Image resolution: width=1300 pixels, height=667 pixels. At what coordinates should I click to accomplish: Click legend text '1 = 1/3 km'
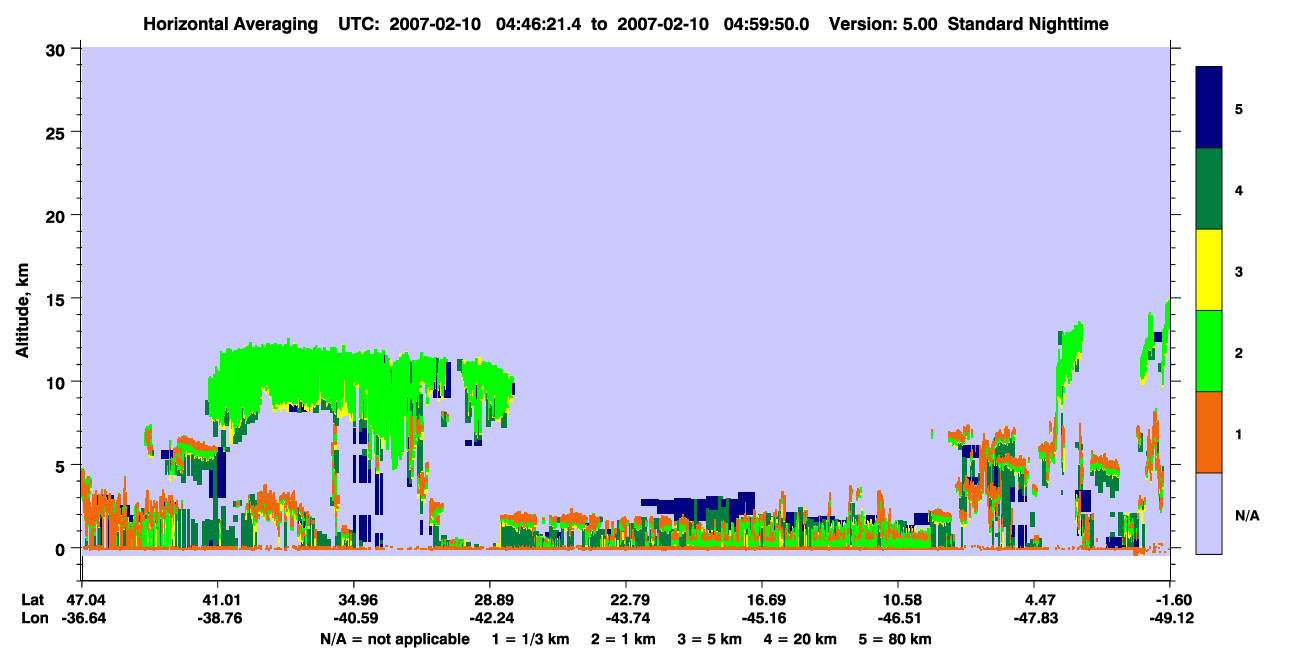531,639
